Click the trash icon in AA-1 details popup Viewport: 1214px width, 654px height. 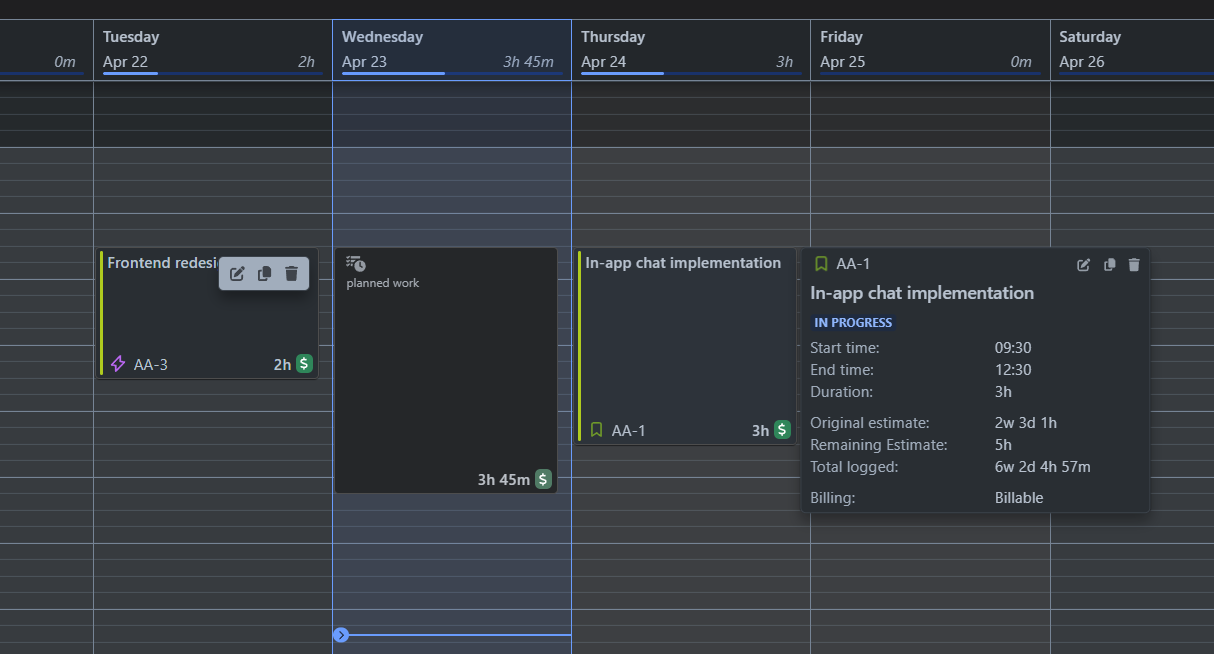point(1134,265)
